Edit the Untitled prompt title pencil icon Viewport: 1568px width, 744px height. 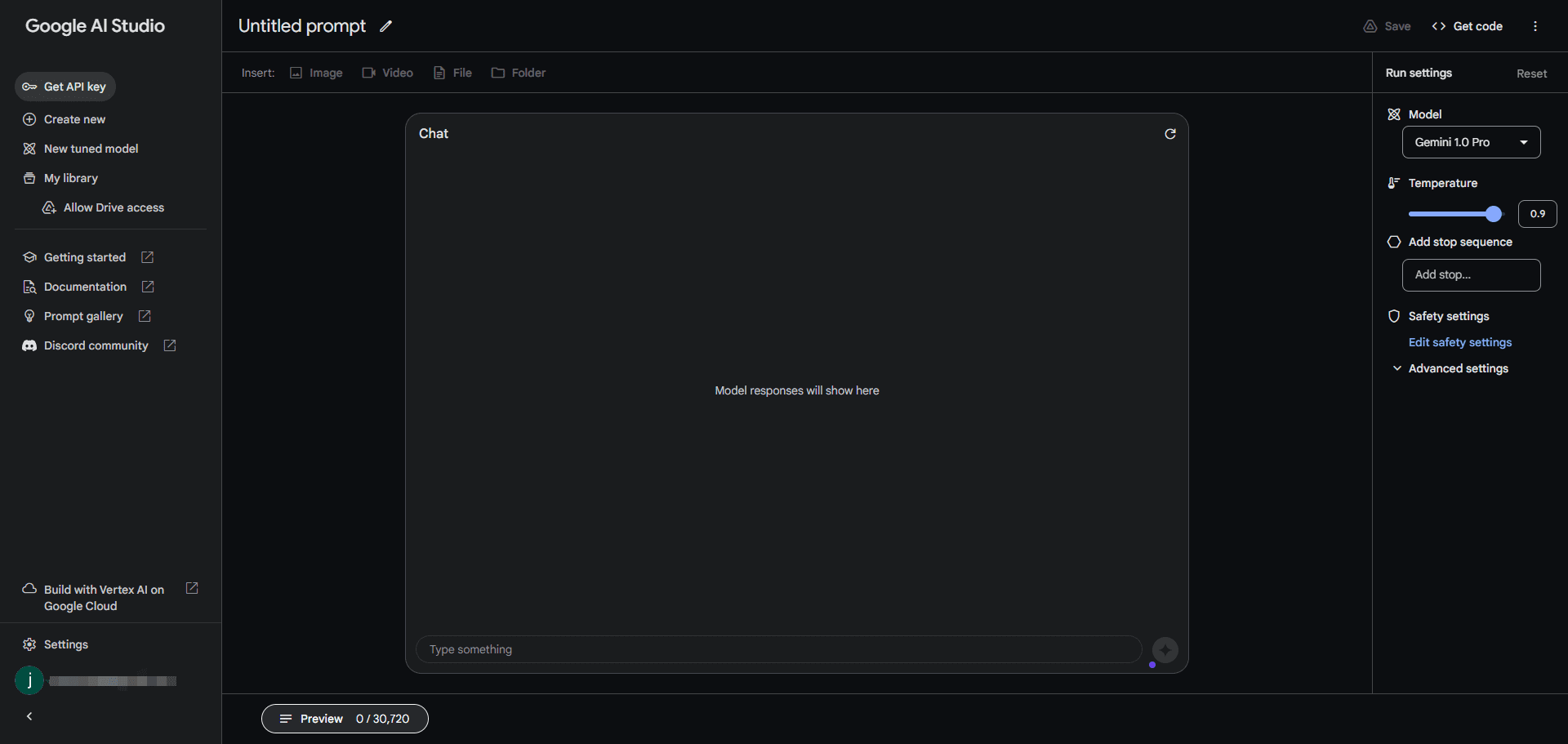386,26
